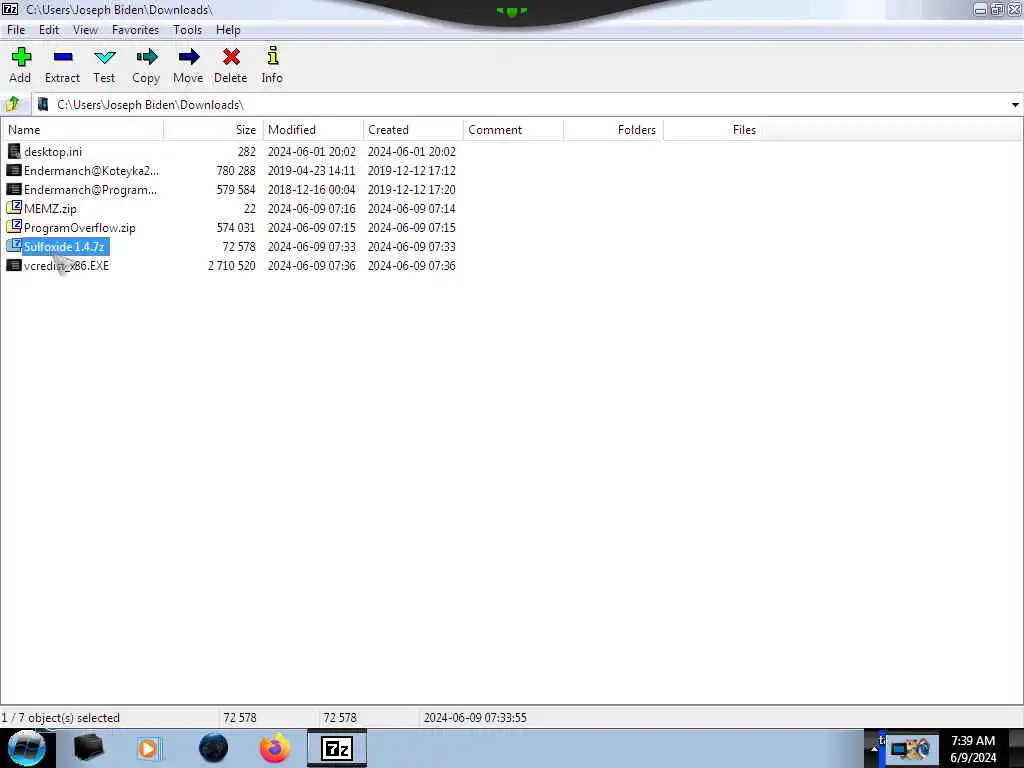The image size is (1024, 768).
Task: Click status bar timestamp 2024-06-09 07:33:55
Action: coord(475,718)
